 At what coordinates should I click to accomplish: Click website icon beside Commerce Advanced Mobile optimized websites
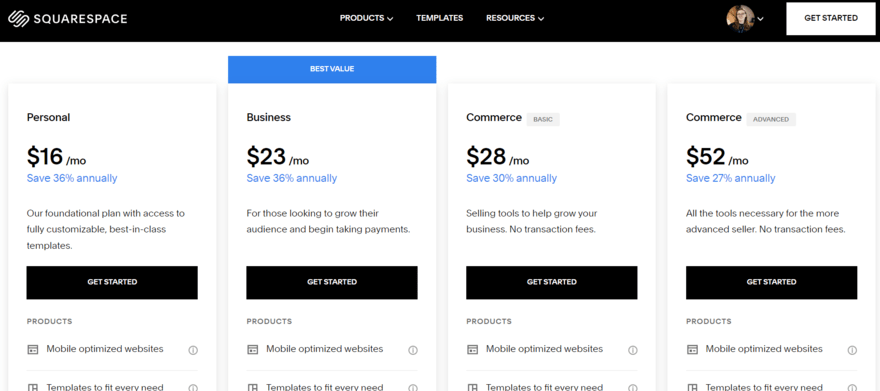pos(692,349)
